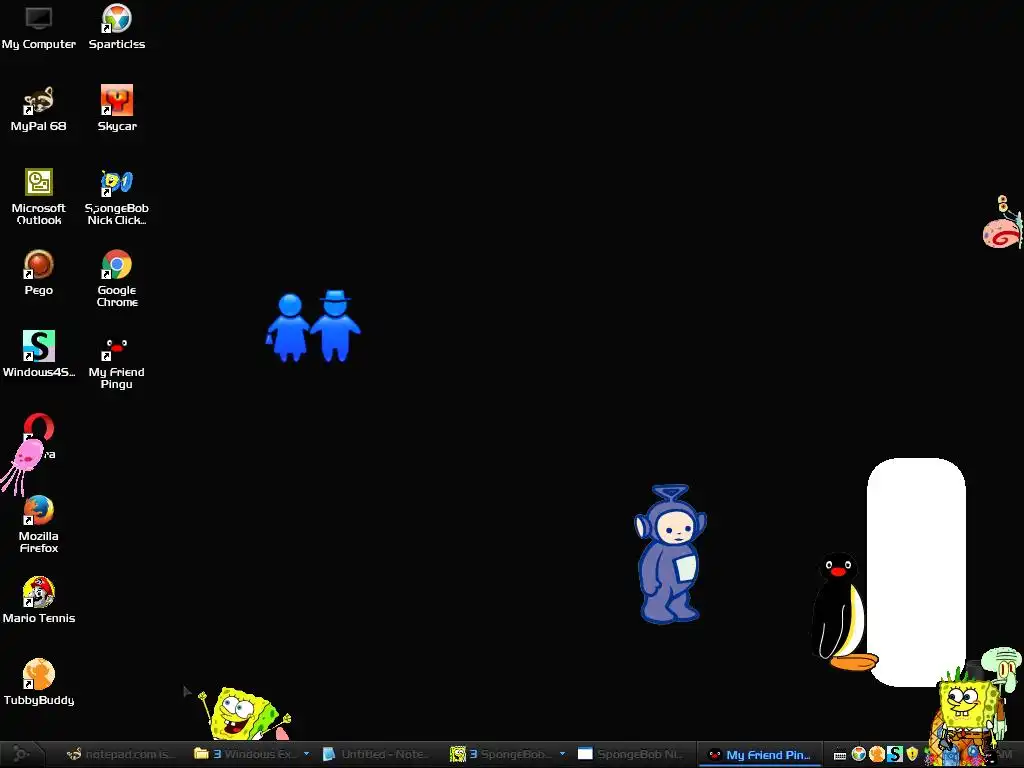
Task: Launch the Sparticlss desktop shortcut
Action: coord(117,27)
